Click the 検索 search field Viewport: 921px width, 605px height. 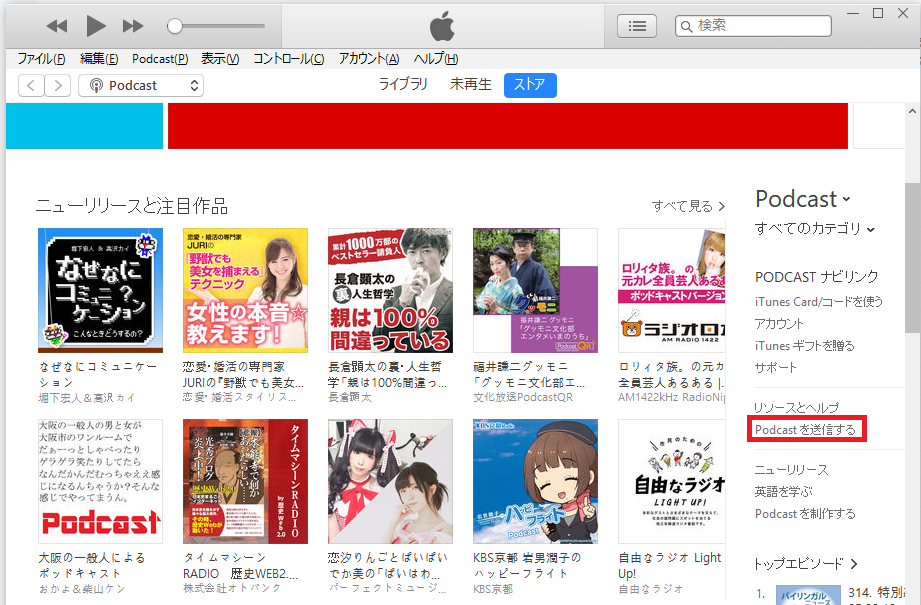point(753,26)
